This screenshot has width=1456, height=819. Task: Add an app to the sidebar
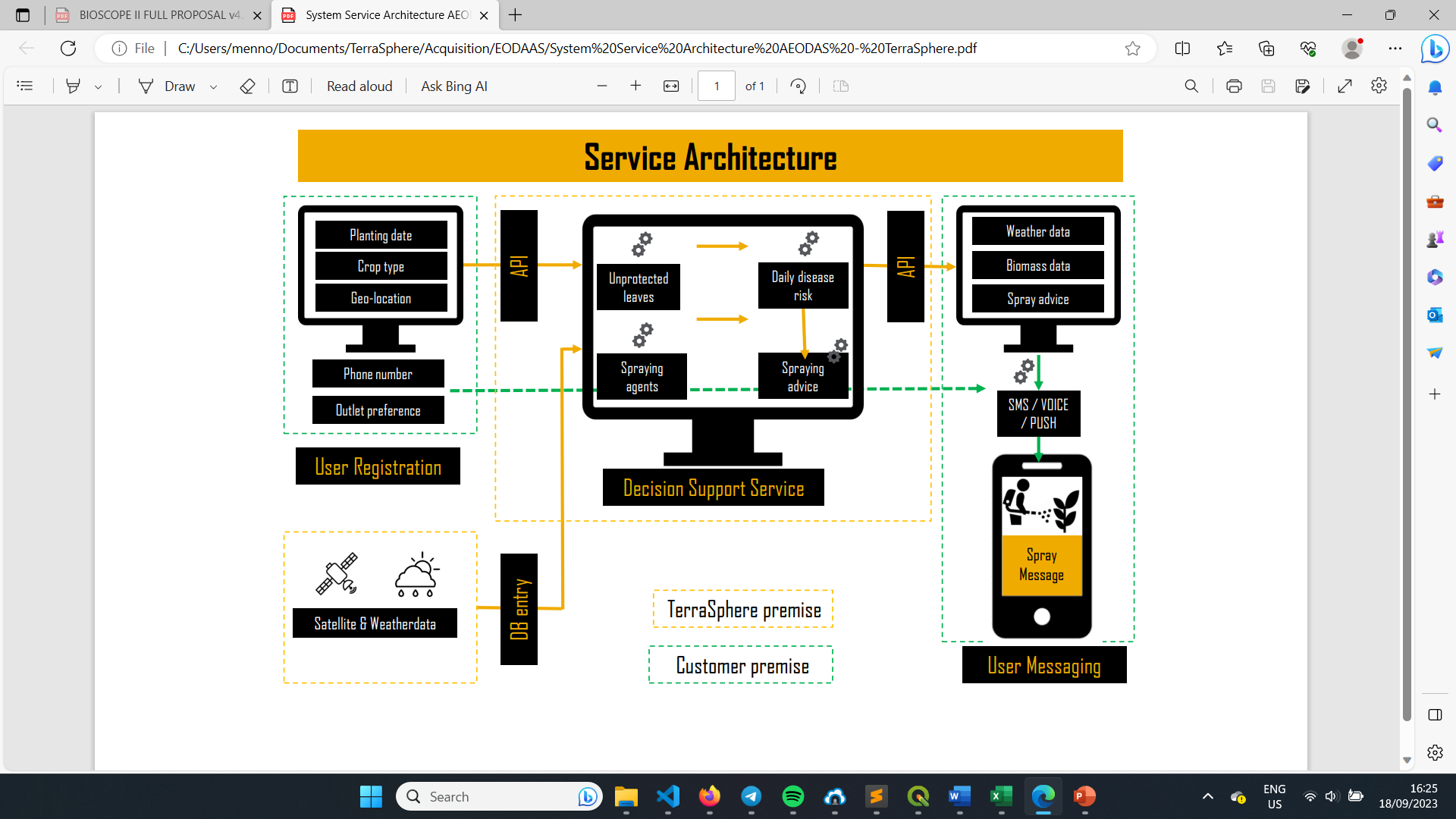tap(1435, 394)
